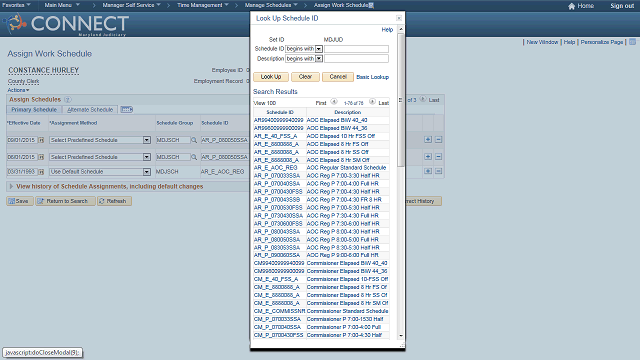Viewport: 640px width, 360px height.
Task: Open Manage Schedules breadcrumb menu
Action: coord(271,5)
